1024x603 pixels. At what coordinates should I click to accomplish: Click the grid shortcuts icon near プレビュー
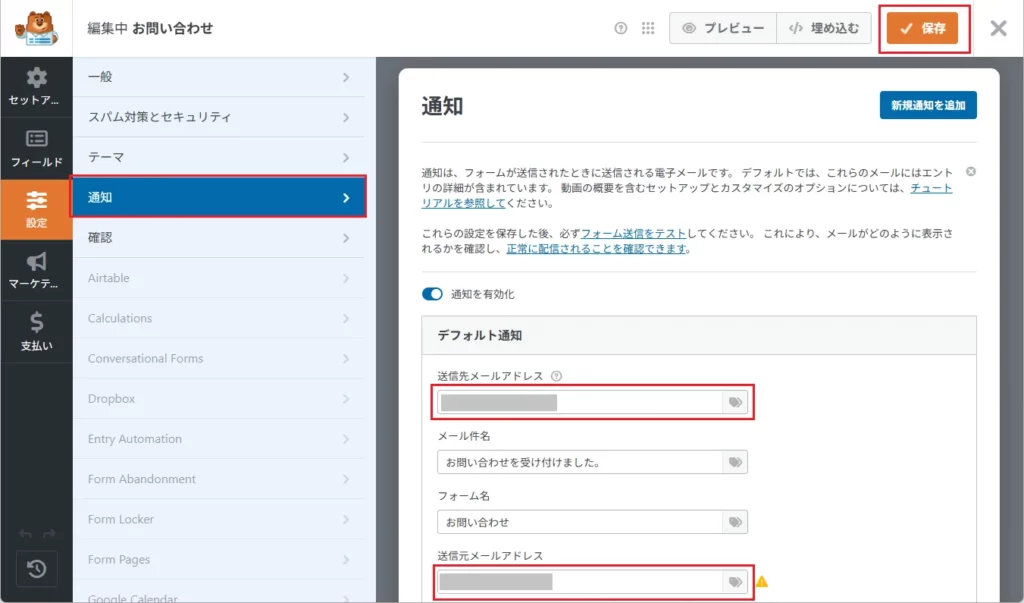pos(647,27)
